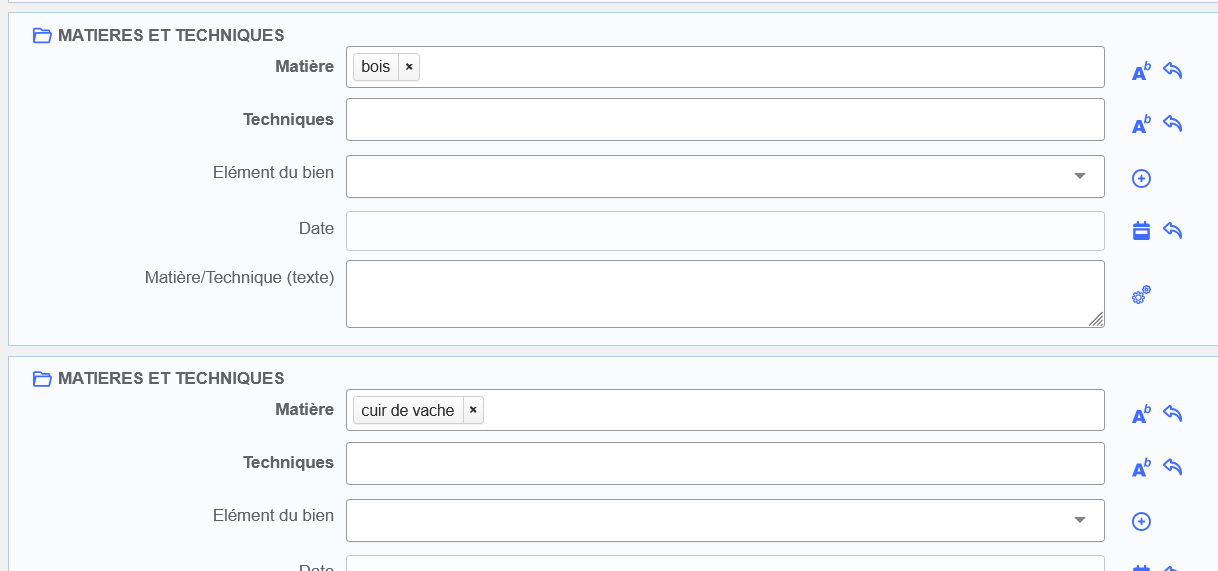Click the A-b thesaurus icon beside the bois Matière field

(x=1141, y=71)
